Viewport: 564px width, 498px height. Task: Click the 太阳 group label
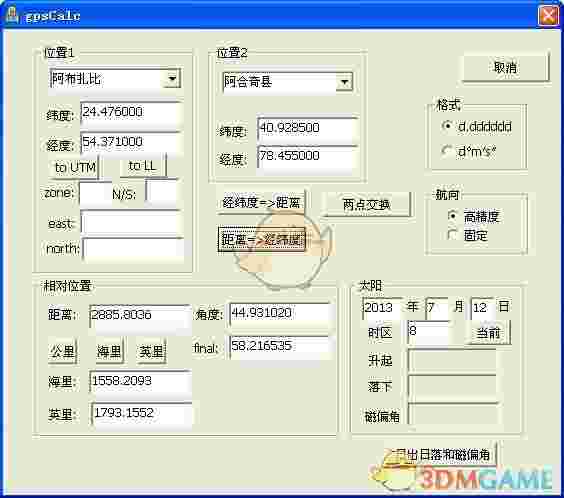click(370, 285)
